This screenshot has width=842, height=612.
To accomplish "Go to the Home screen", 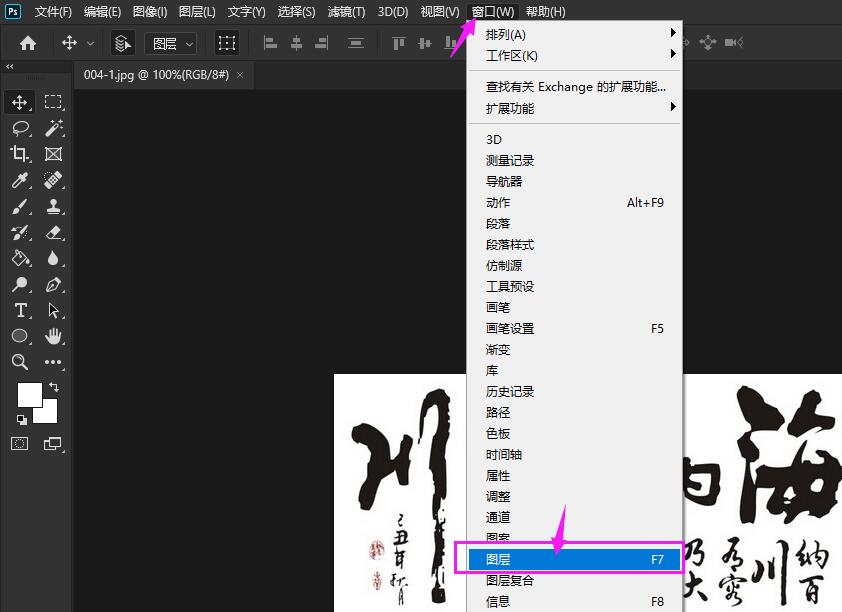I will click(28, 43).
